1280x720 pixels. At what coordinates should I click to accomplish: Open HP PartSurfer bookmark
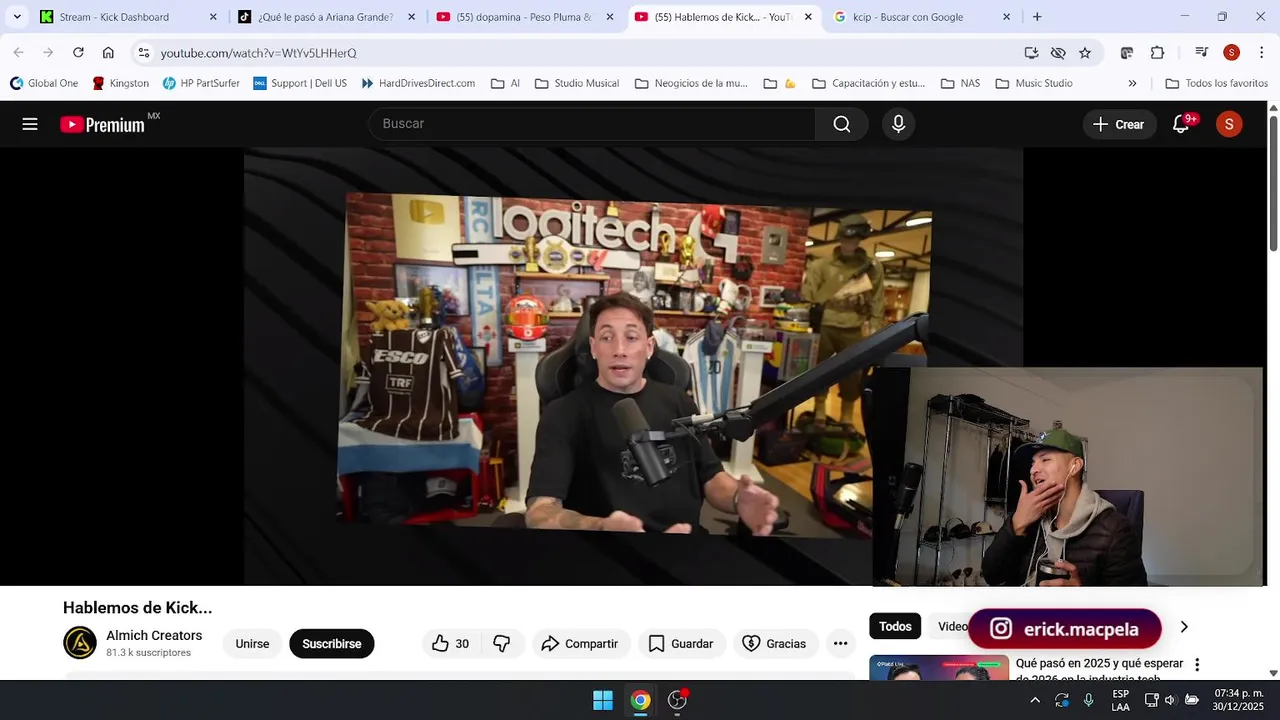[201, 83]
